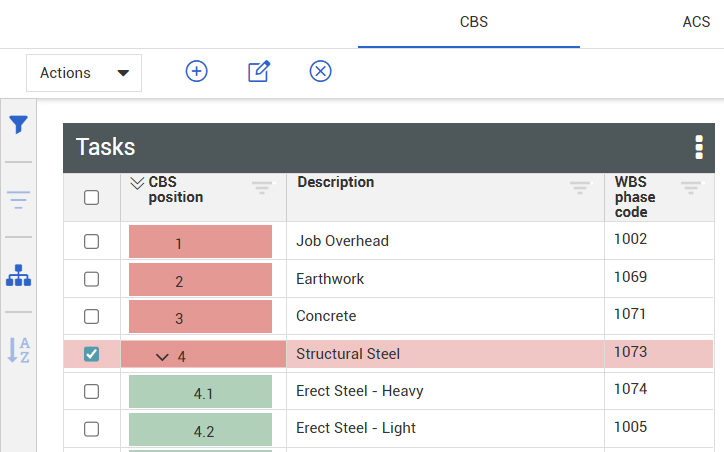Click the delete (X circle) icon

pyautogui.click(x=320, y=71)
